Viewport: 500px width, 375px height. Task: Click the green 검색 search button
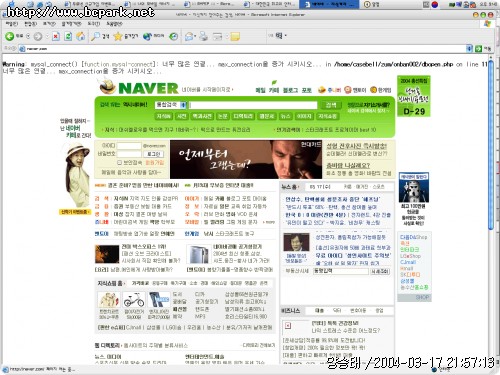tap(331, 105)
